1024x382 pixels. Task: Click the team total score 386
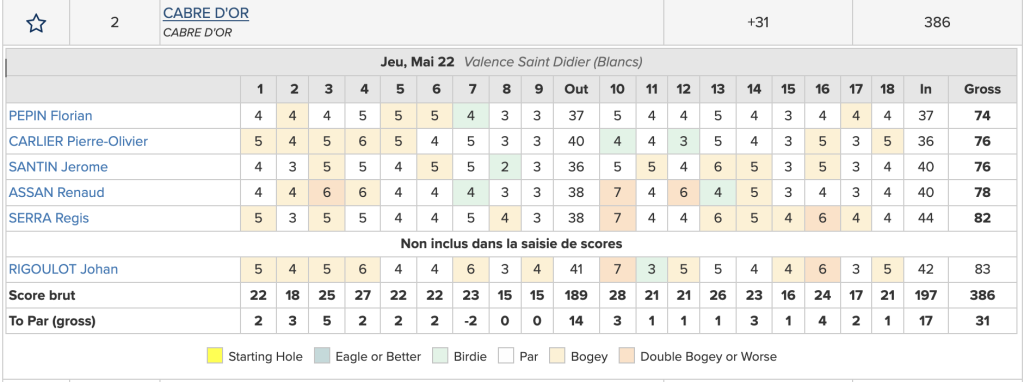click(x=936, y=23)
